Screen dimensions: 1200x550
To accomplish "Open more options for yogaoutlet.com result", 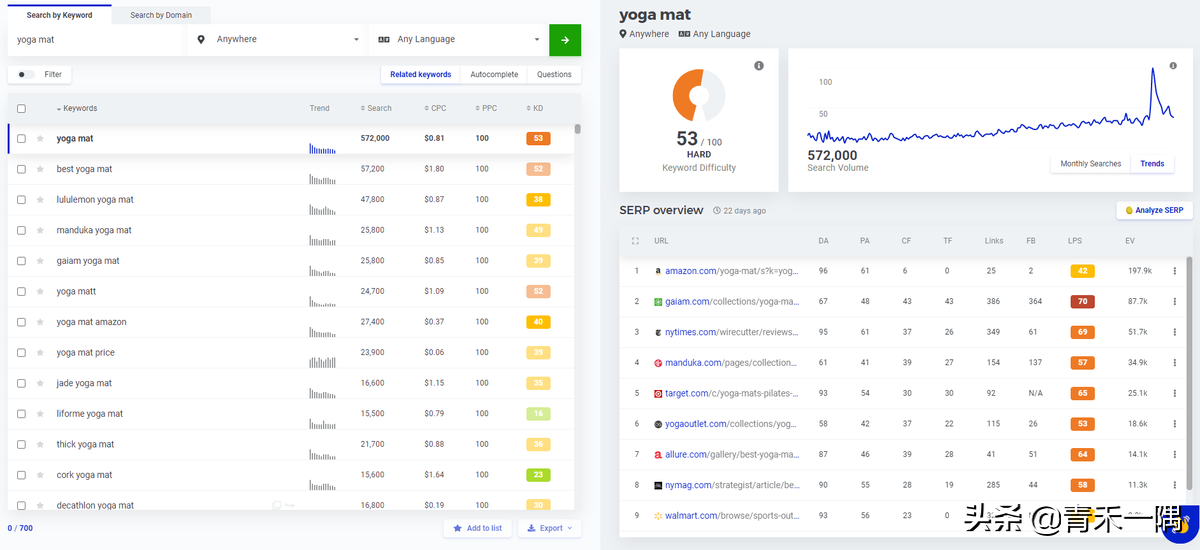I will [1174, 424].
